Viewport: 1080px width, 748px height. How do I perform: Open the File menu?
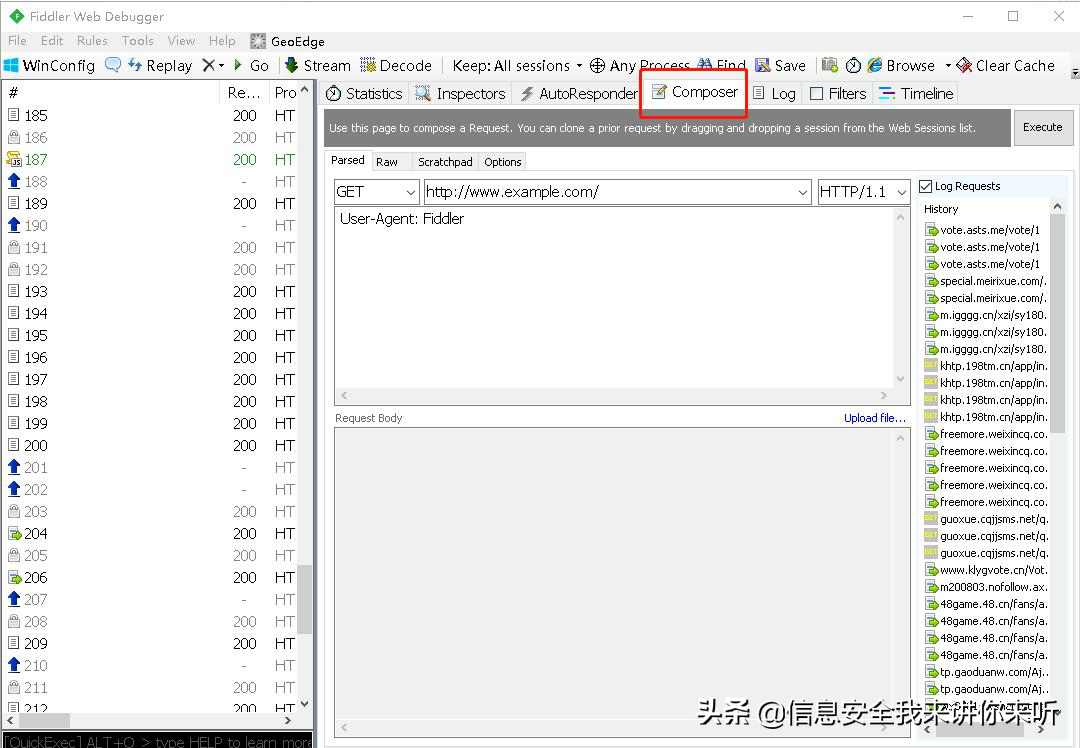pyautogui.click(x=17, y=41)
